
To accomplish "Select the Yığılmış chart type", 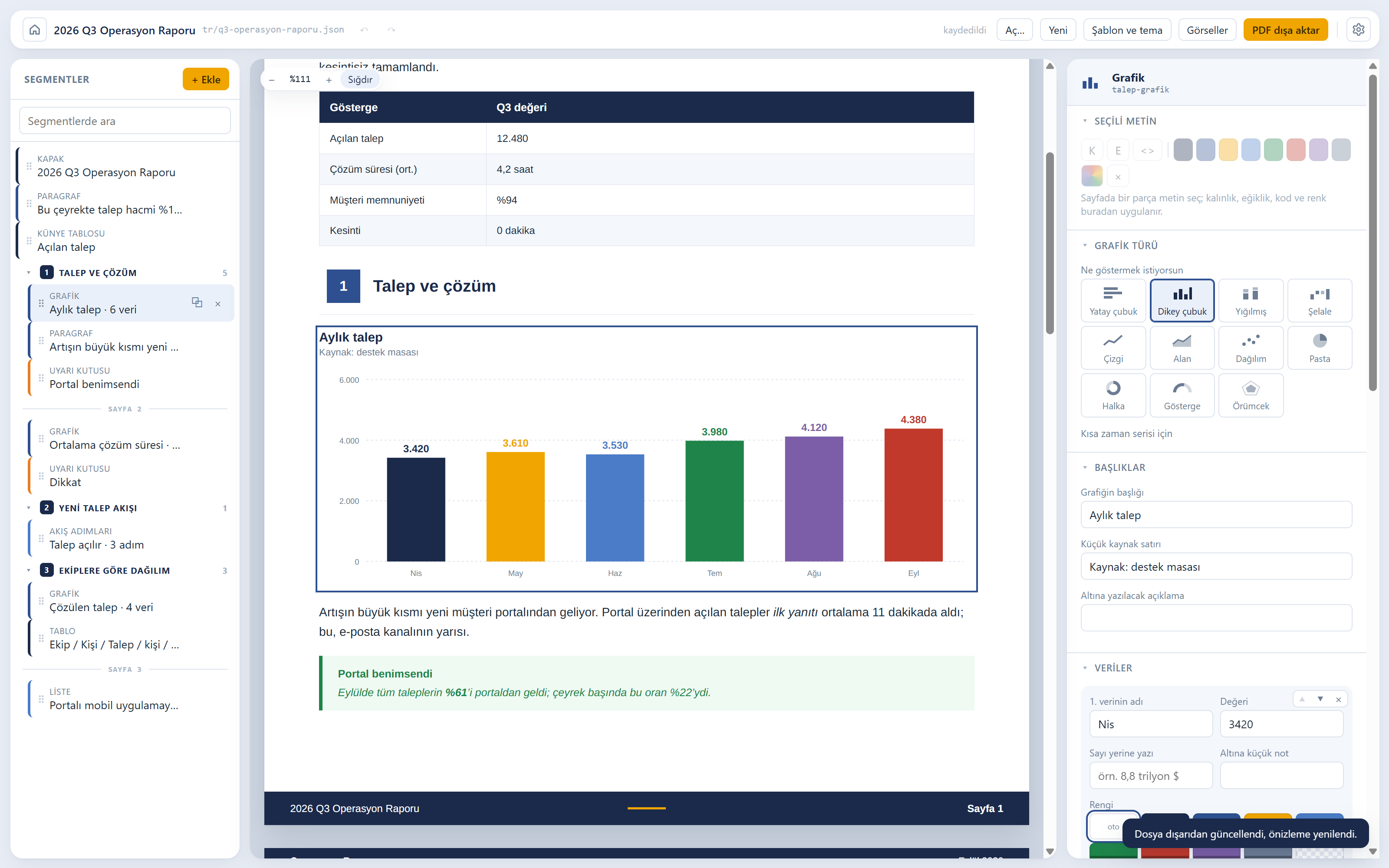I will pos(1251,301).
